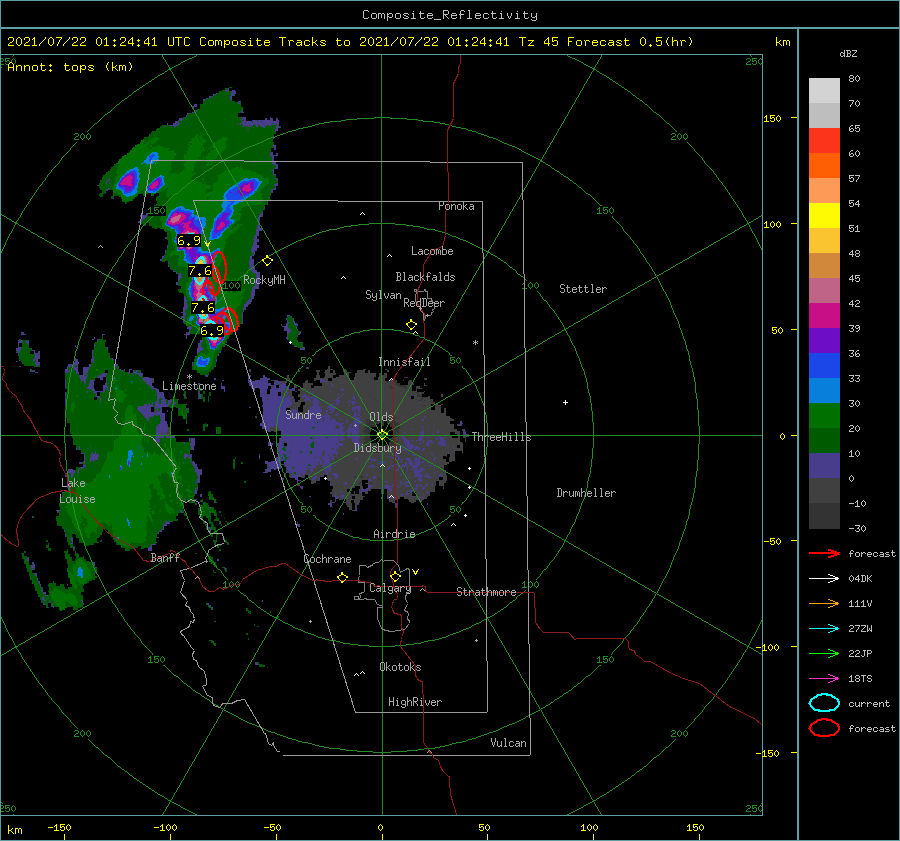
Task: Click the white plus marker west of Drumheller area
Action: tap(565, 402)
